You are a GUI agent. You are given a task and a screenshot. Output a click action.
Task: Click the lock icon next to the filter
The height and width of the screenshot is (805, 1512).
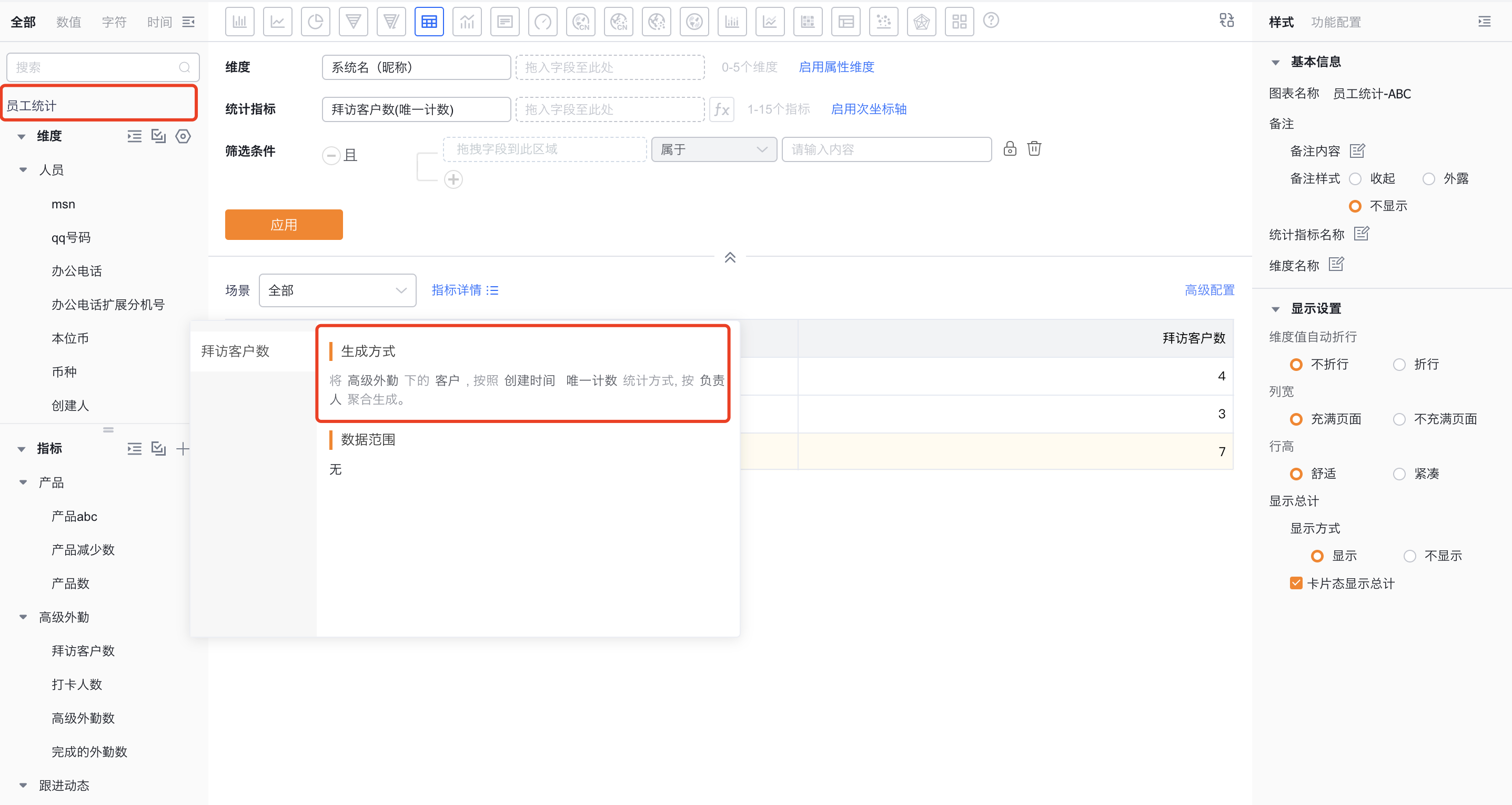point(1010,148)
